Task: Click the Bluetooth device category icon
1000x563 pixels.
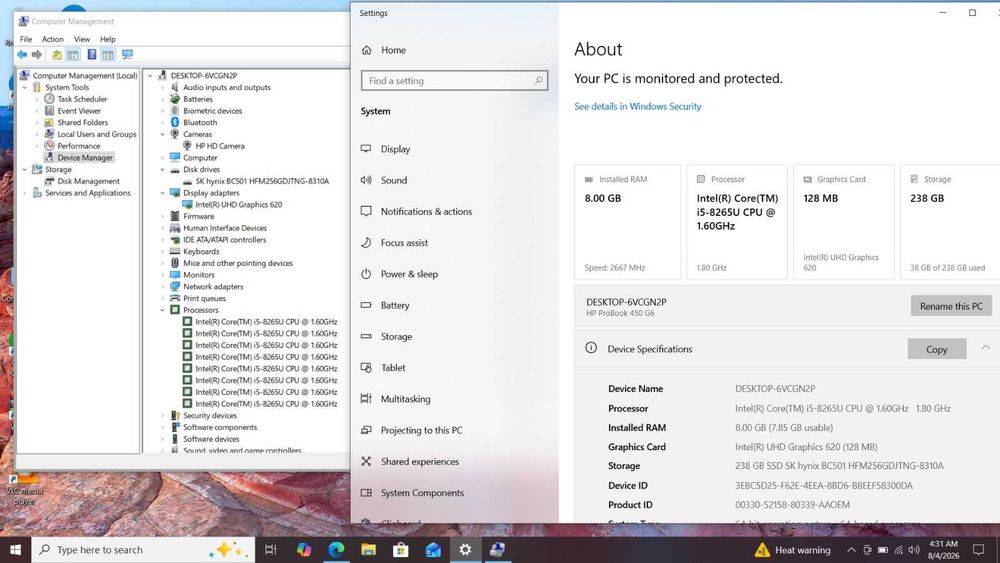Action: (175, 122)
